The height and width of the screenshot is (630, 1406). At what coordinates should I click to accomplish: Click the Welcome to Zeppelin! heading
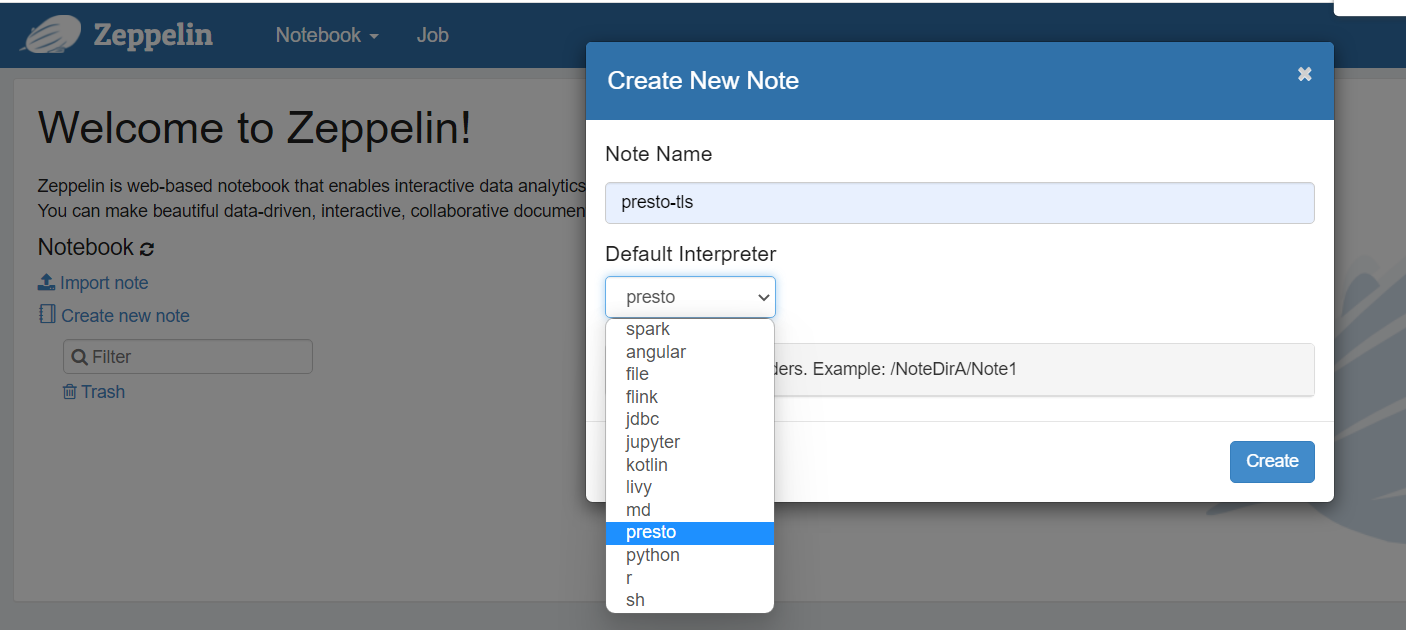coord(254,128)
